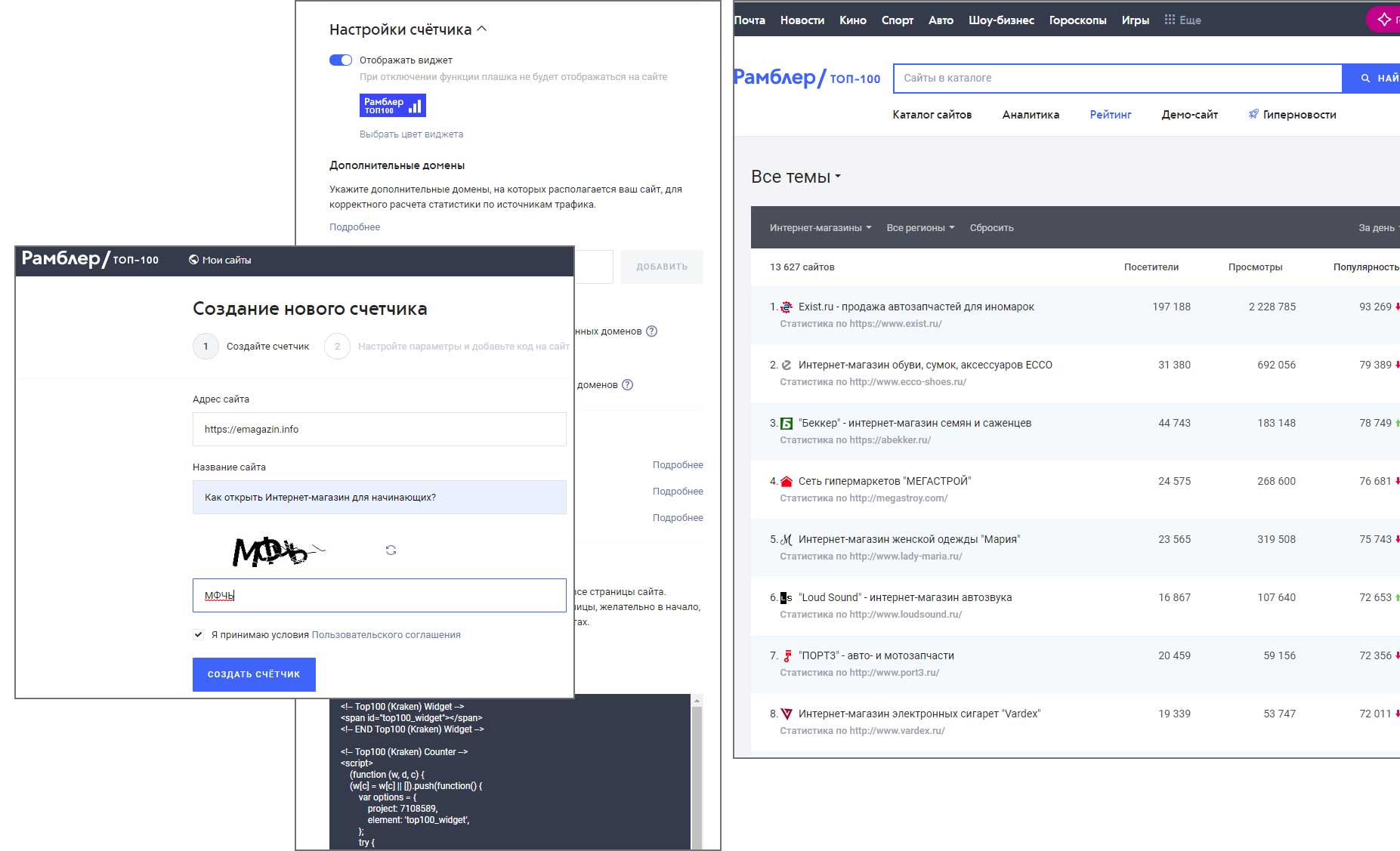Viewport: 1400px width, 851px height.
Task: Refresh the captcha image
Action: click(391, 550)
